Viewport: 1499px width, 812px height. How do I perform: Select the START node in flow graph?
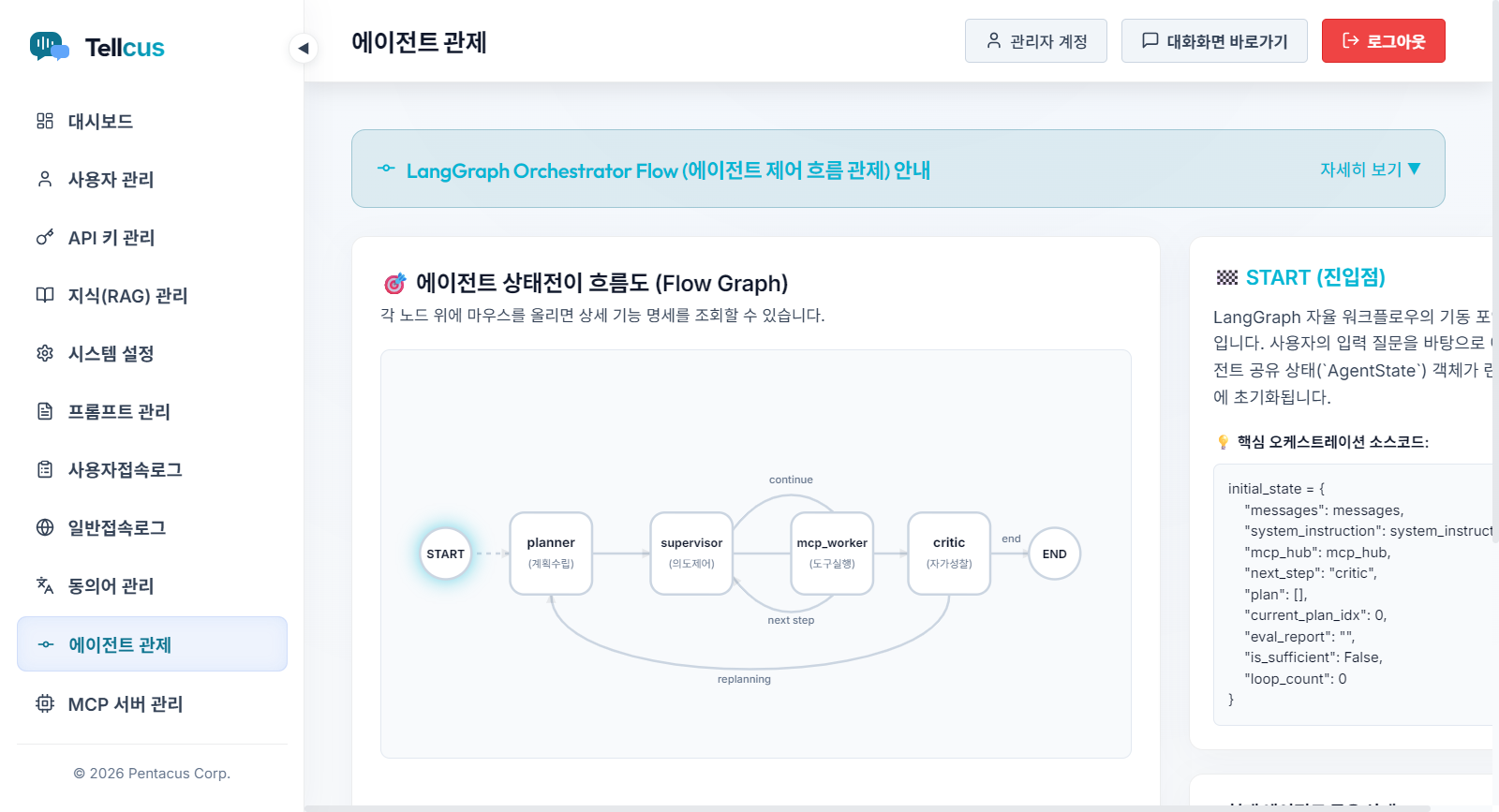click(x=446, y=554)
